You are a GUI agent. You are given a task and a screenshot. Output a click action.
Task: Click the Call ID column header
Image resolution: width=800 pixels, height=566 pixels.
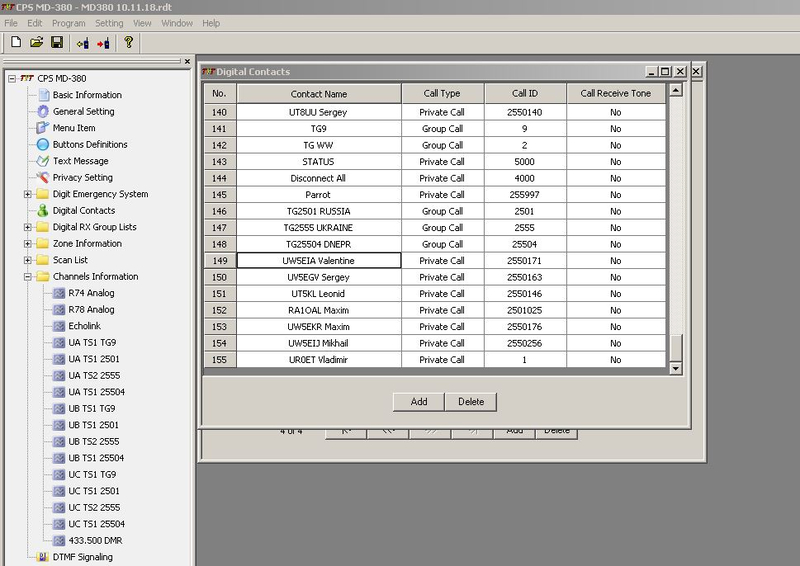point(525,93)
